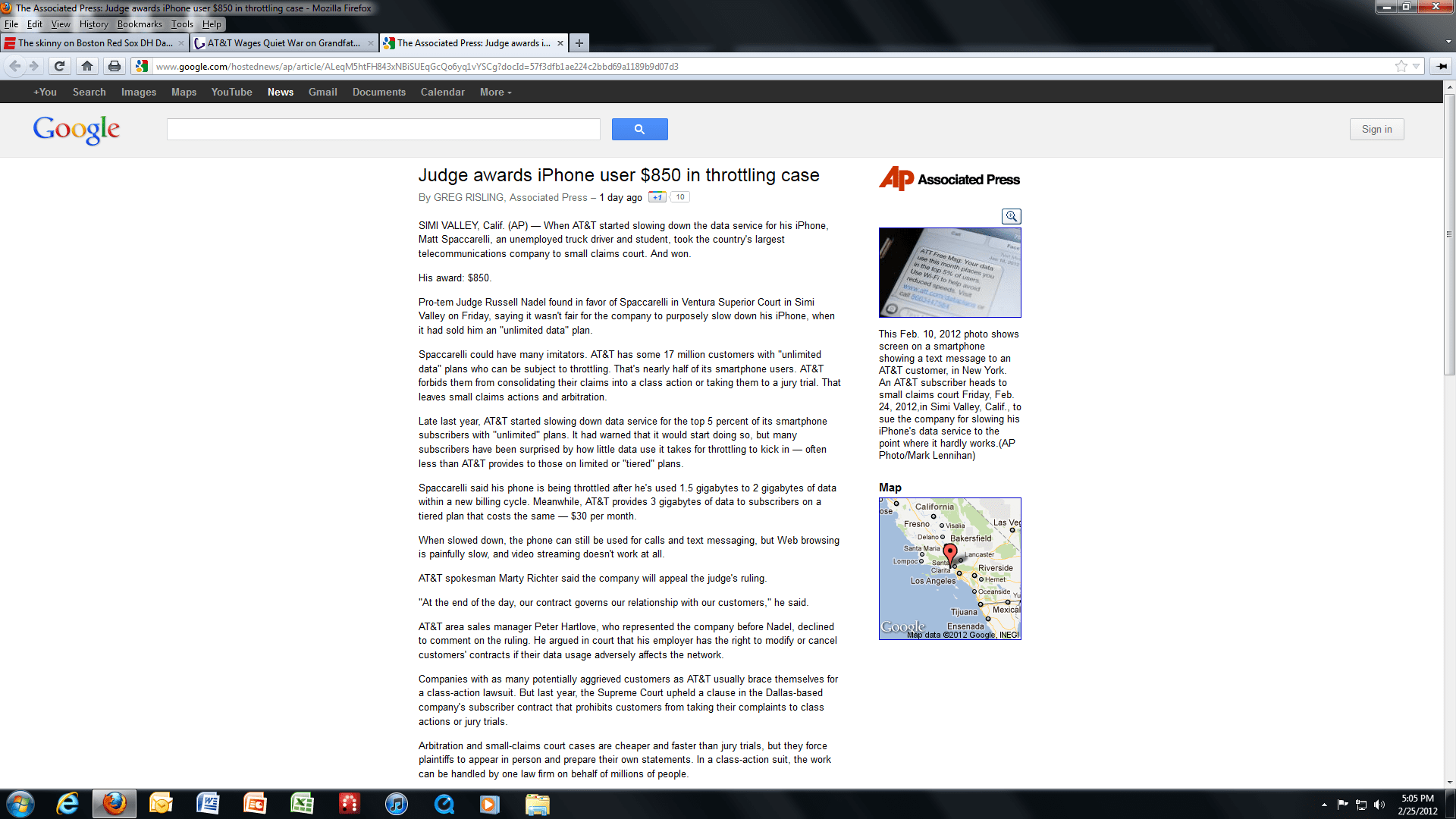Click the California map thumbnail
The height and width of the screenshot is (819, 1456).
(x=950, y=569)
